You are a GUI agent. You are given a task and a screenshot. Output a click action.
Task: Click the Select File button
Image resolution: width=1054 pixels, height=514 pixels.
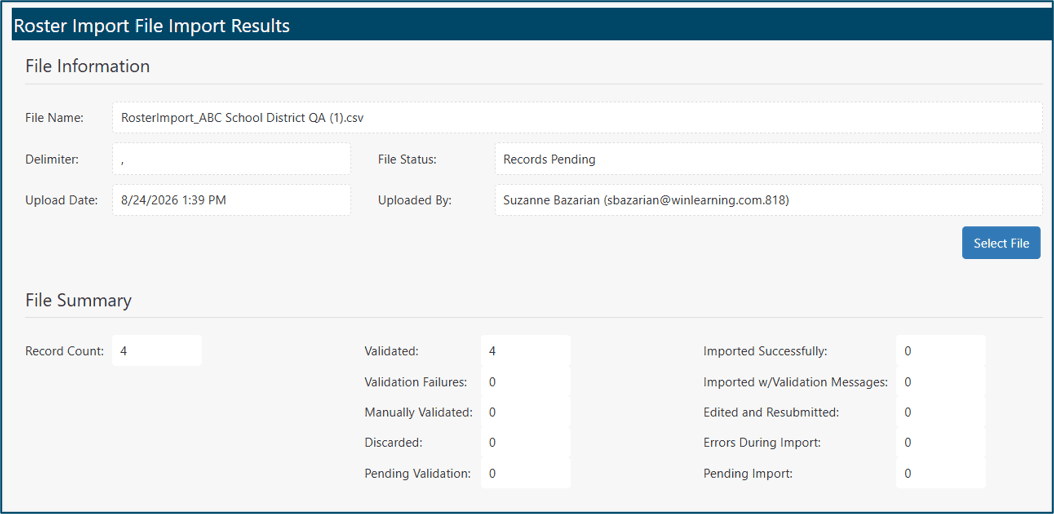[1001, 243]
